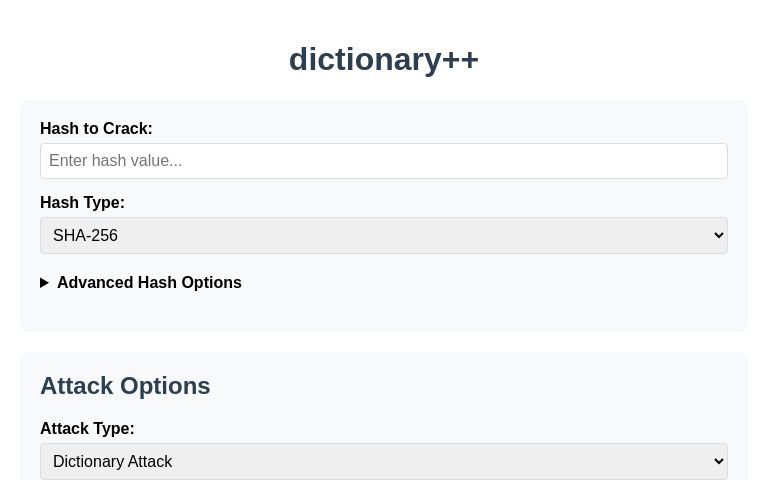Viewport: 768px width, 480px height.
Task: Click the Hash to Crack input field
Action: click(x=383, y=161)
